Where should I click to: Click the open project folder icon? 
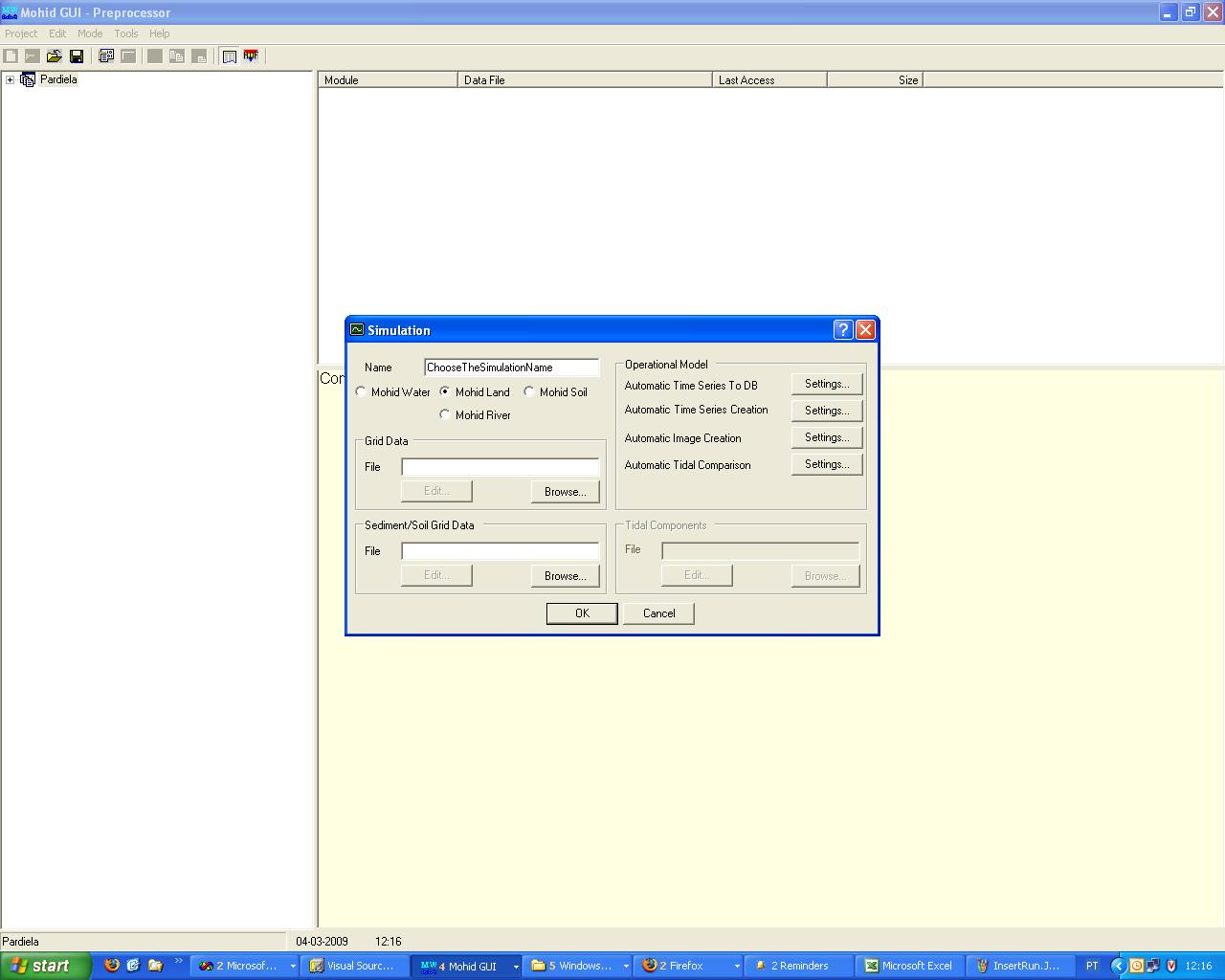click(55, 56)
